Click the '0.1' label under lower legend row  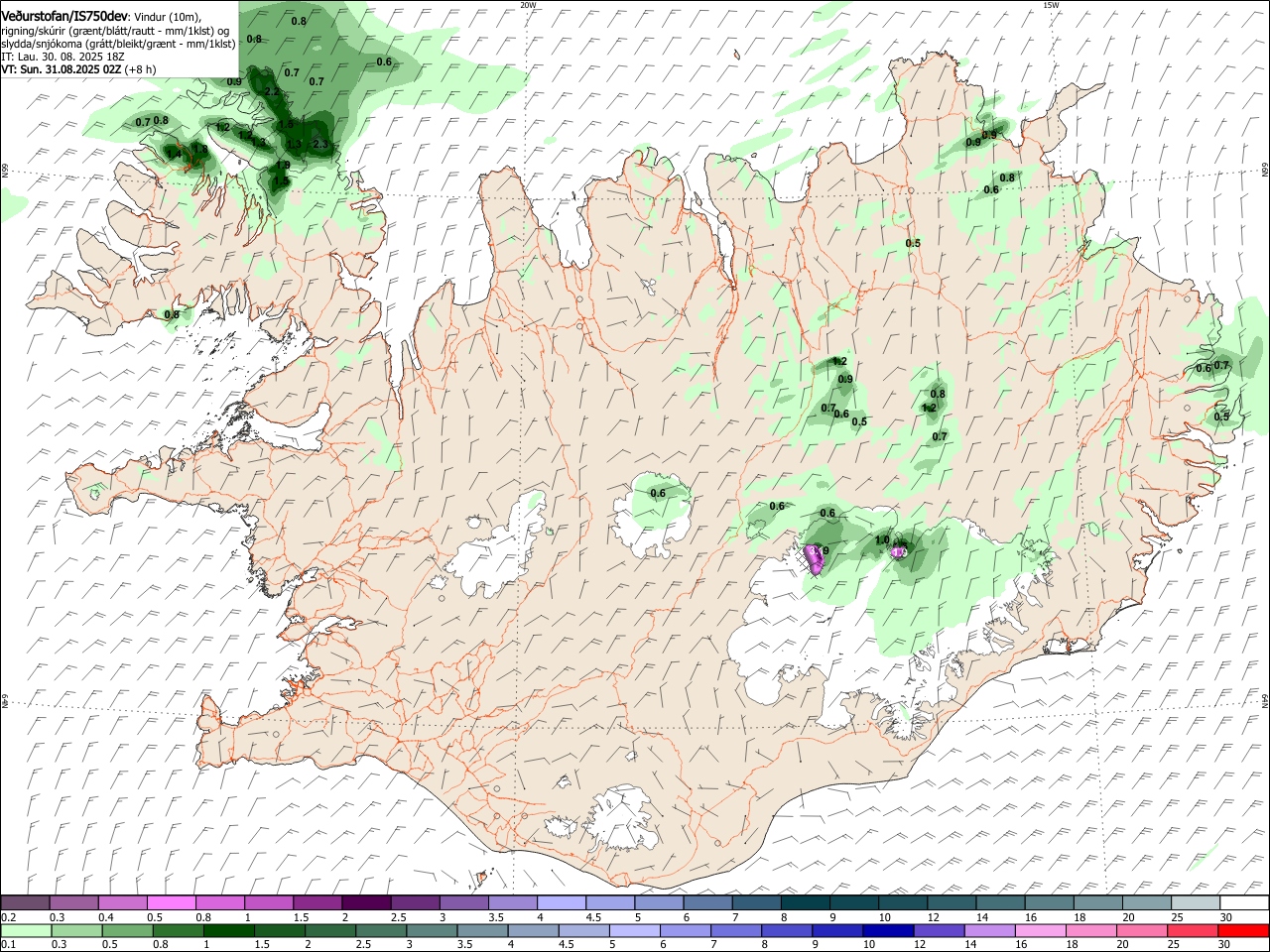8,945
